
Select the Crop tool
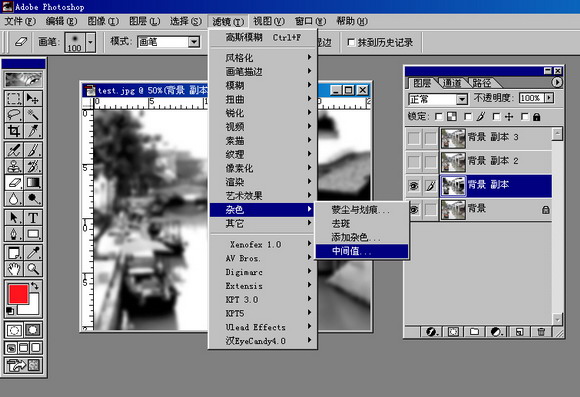click(14, 131)
